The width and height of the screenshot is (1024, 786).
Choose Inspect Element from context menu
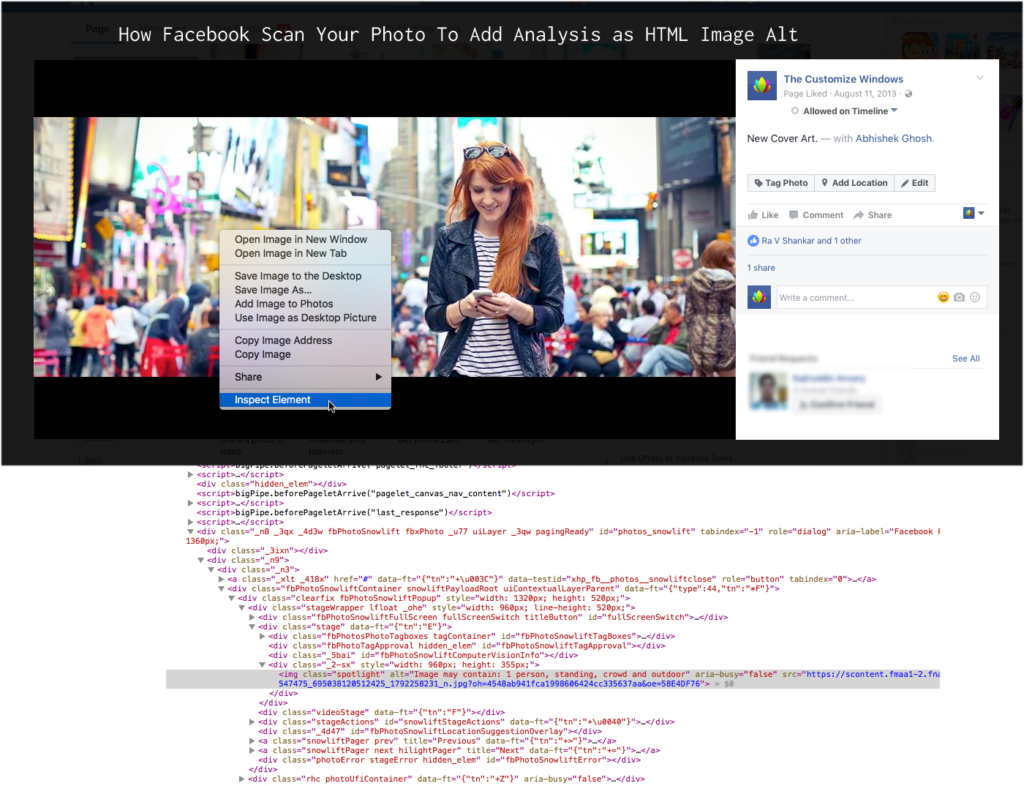(272, 400)
